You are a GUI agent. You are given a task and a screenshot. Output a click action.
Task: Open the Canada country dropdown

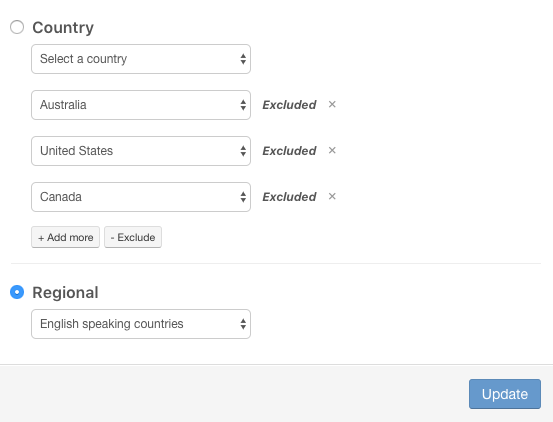point(141,197)
